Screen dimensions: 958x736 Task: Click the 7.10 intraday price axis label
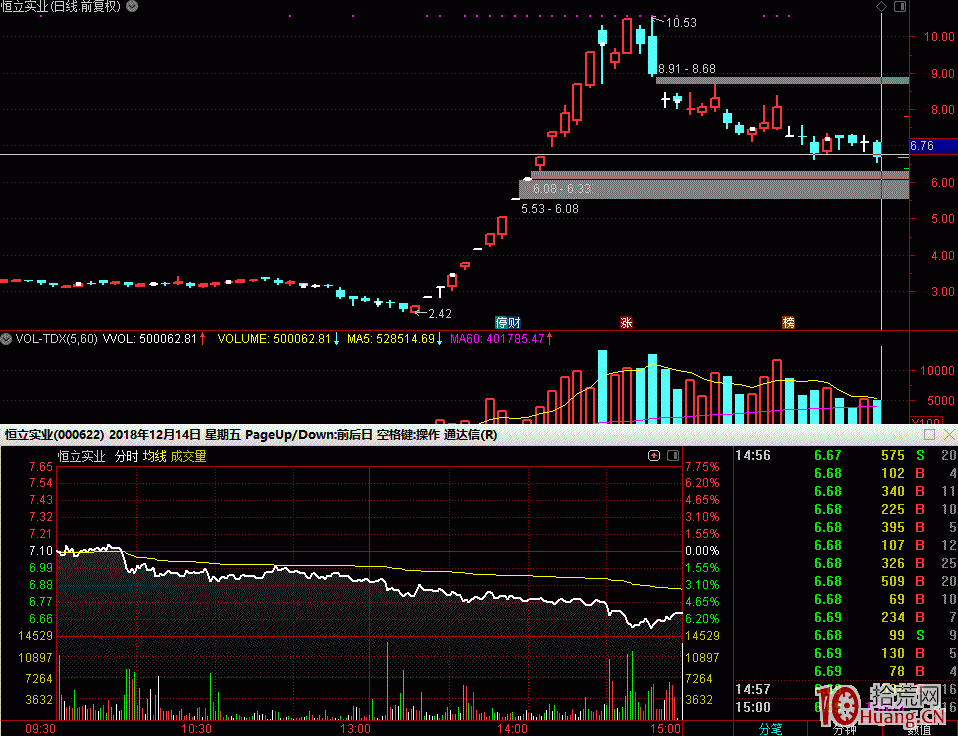(41, 551)
